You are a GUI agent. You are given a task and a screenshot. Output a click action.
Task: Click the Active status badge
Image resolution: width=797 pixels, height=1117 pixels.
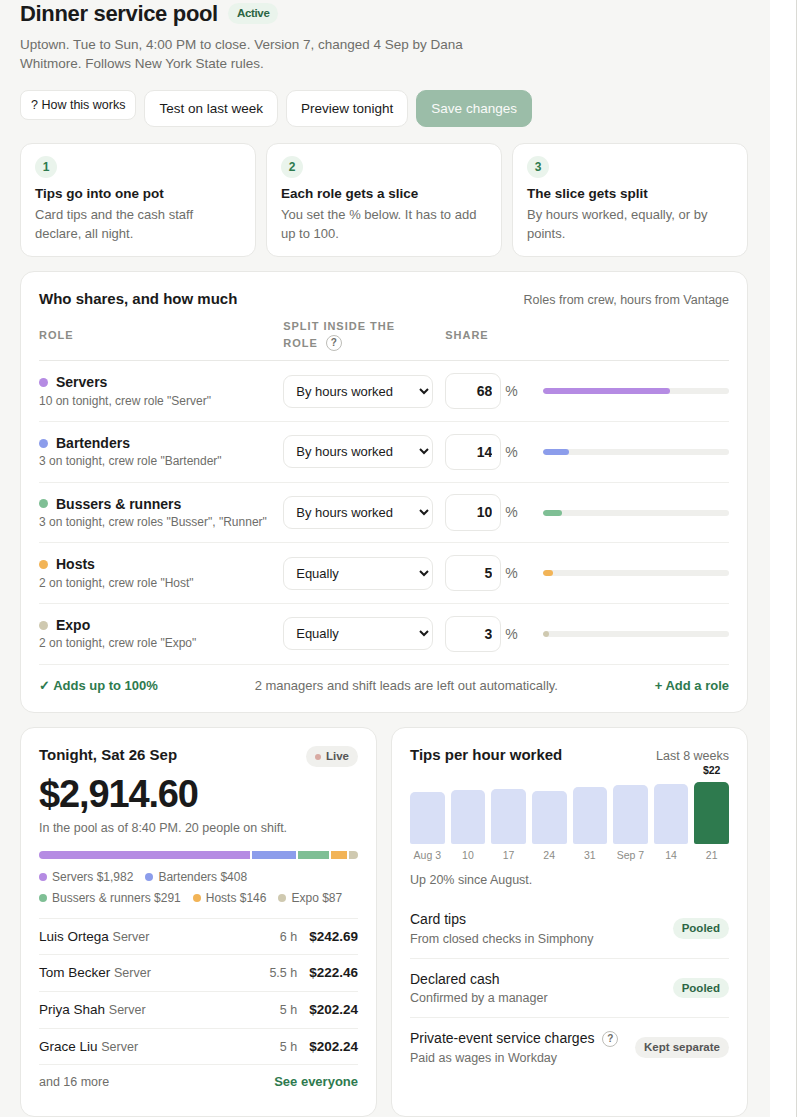click(x=253, y=14)
